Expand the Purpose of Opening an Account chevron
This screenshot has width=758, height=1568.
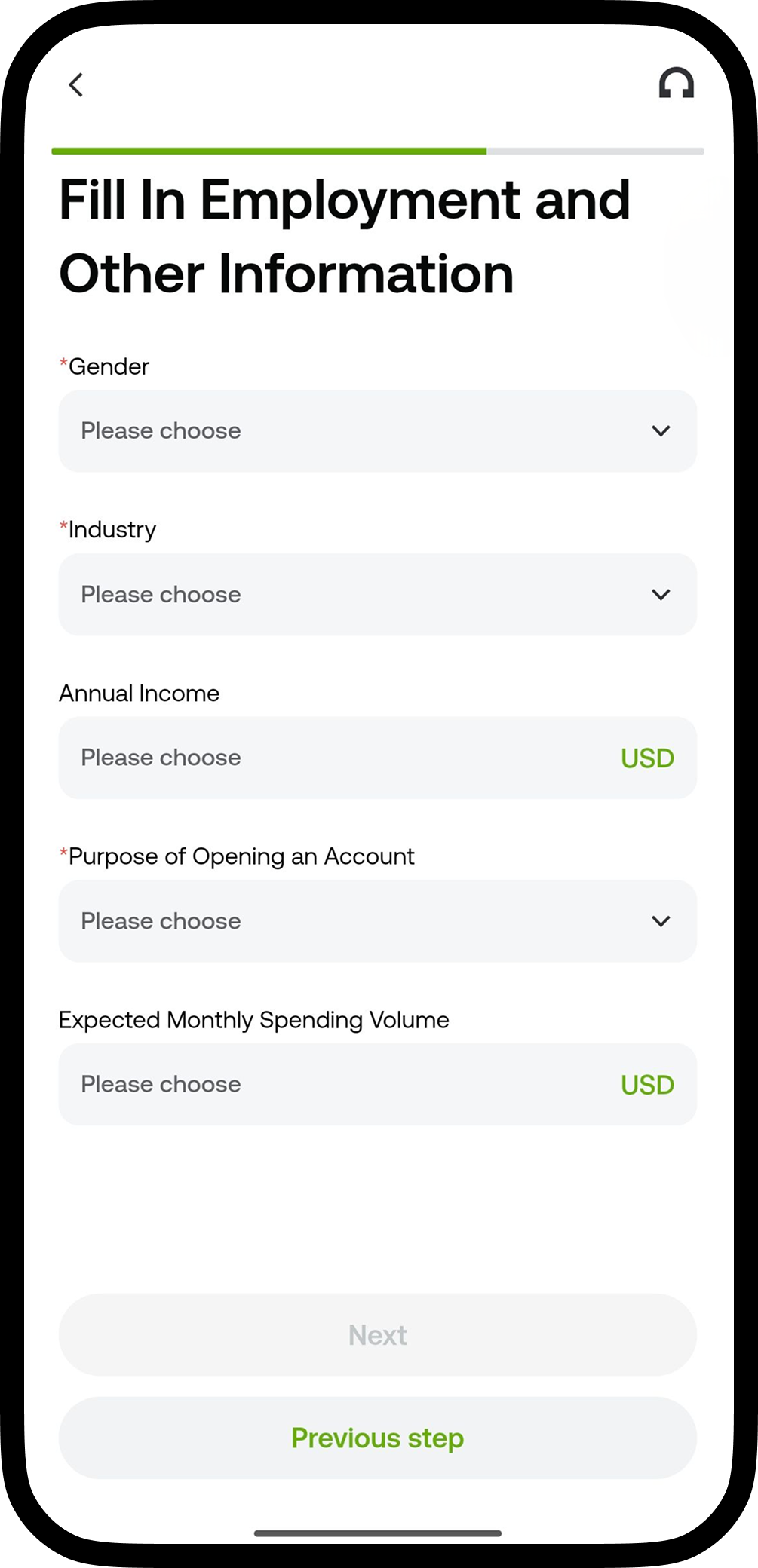pos(661,921)
